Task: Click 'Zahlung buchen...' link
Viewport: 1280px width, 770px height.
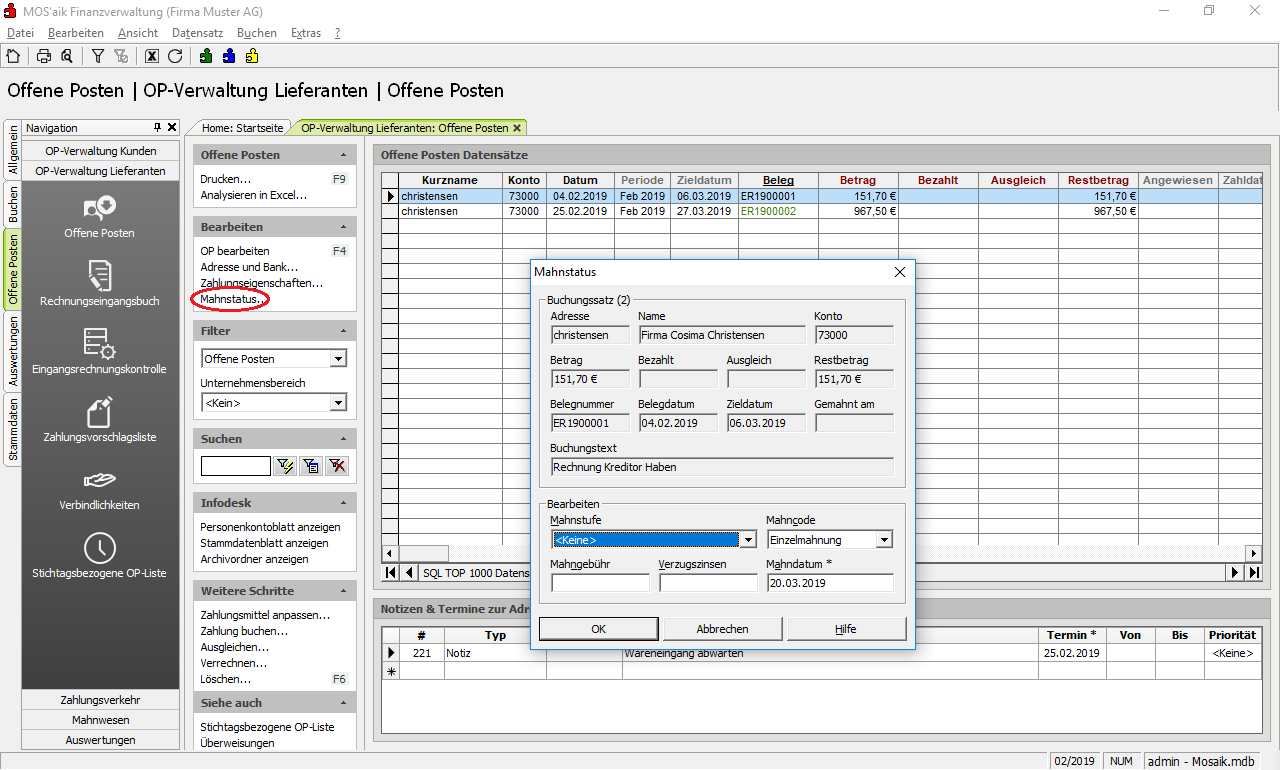Action: pos(244,631)
